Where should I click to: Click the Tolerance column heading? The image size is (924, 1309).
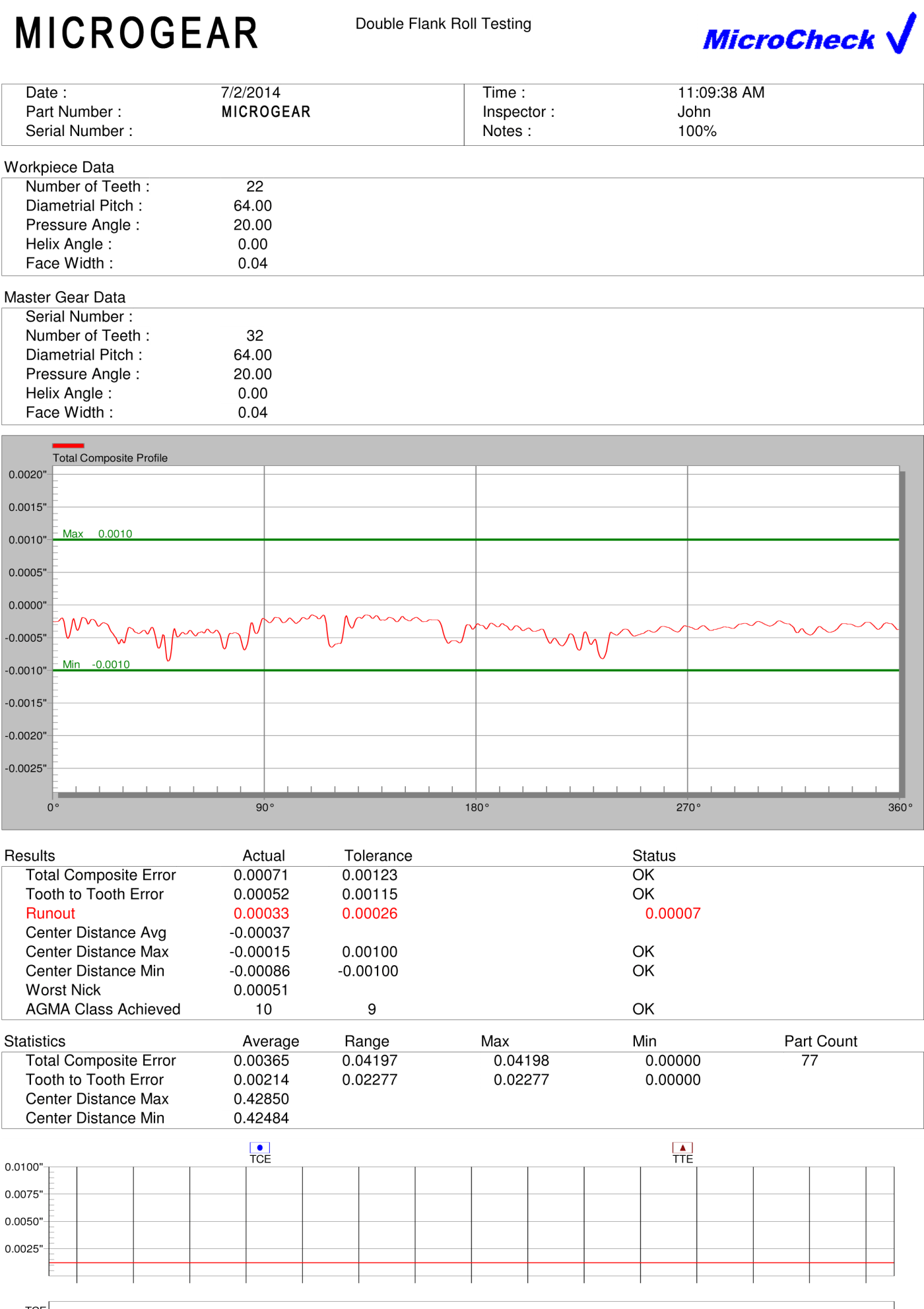click(x=378, y=856)
